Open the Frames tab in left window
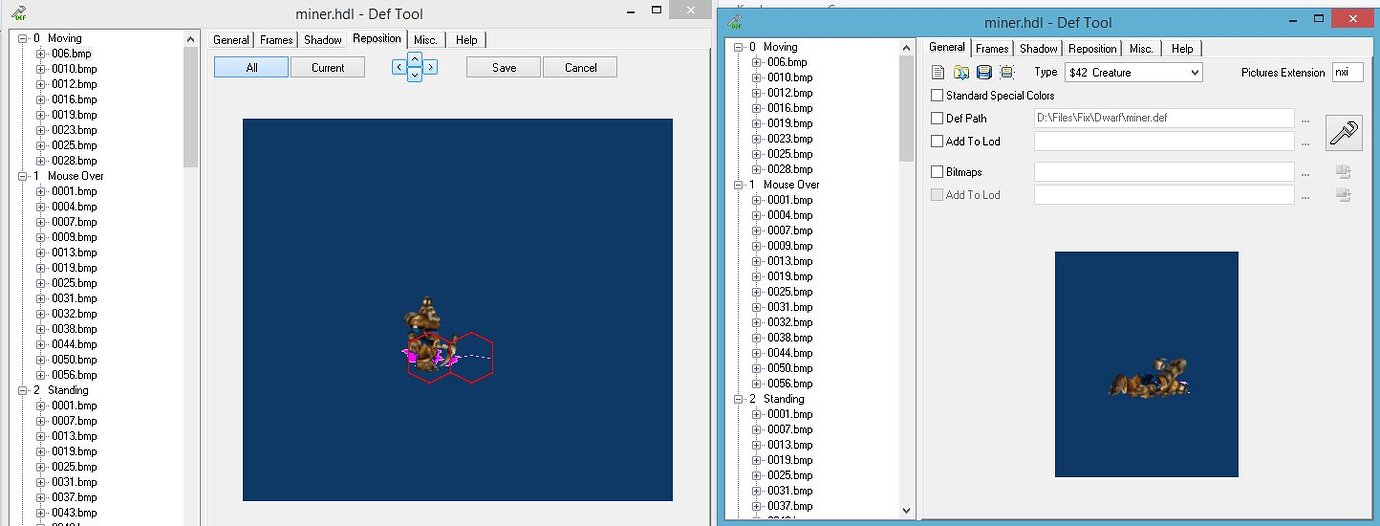This screenshot has width=1380, height=526. (x=277, y=40)
